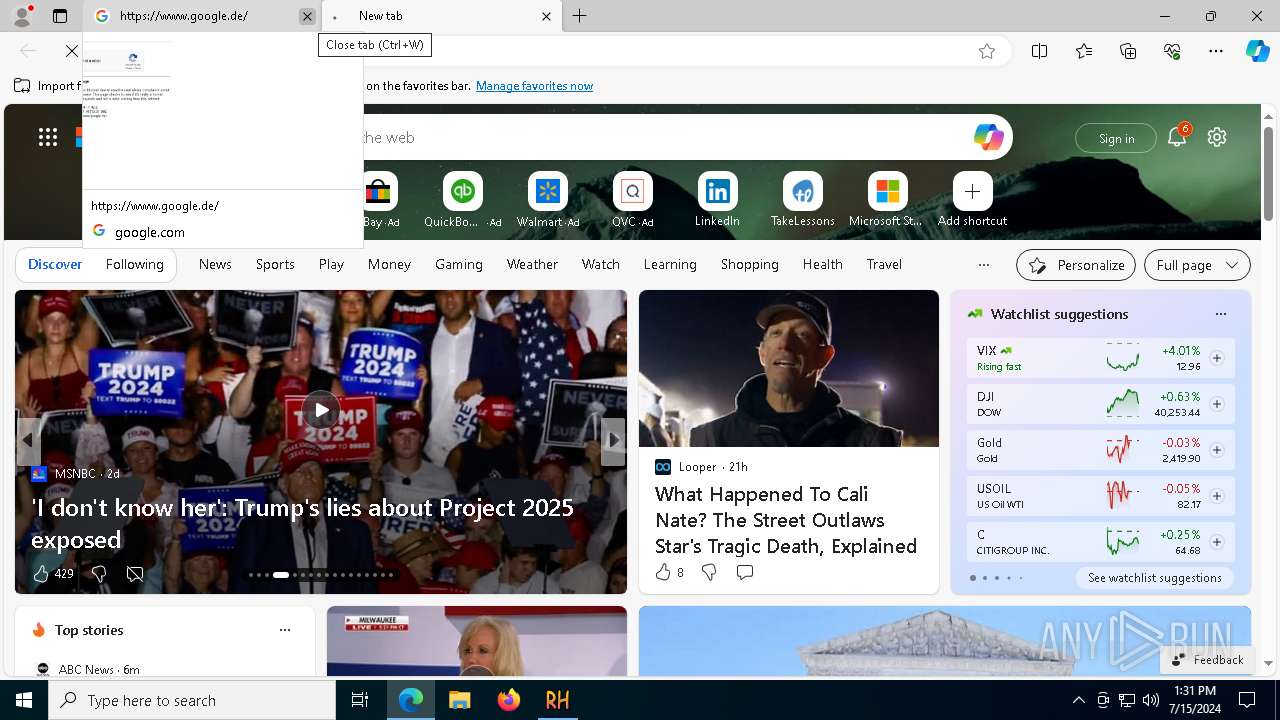This screenshot has height=720, width=1280.
Task: Add USOIL to watchlist
Action: click(x=1217, y=496)
